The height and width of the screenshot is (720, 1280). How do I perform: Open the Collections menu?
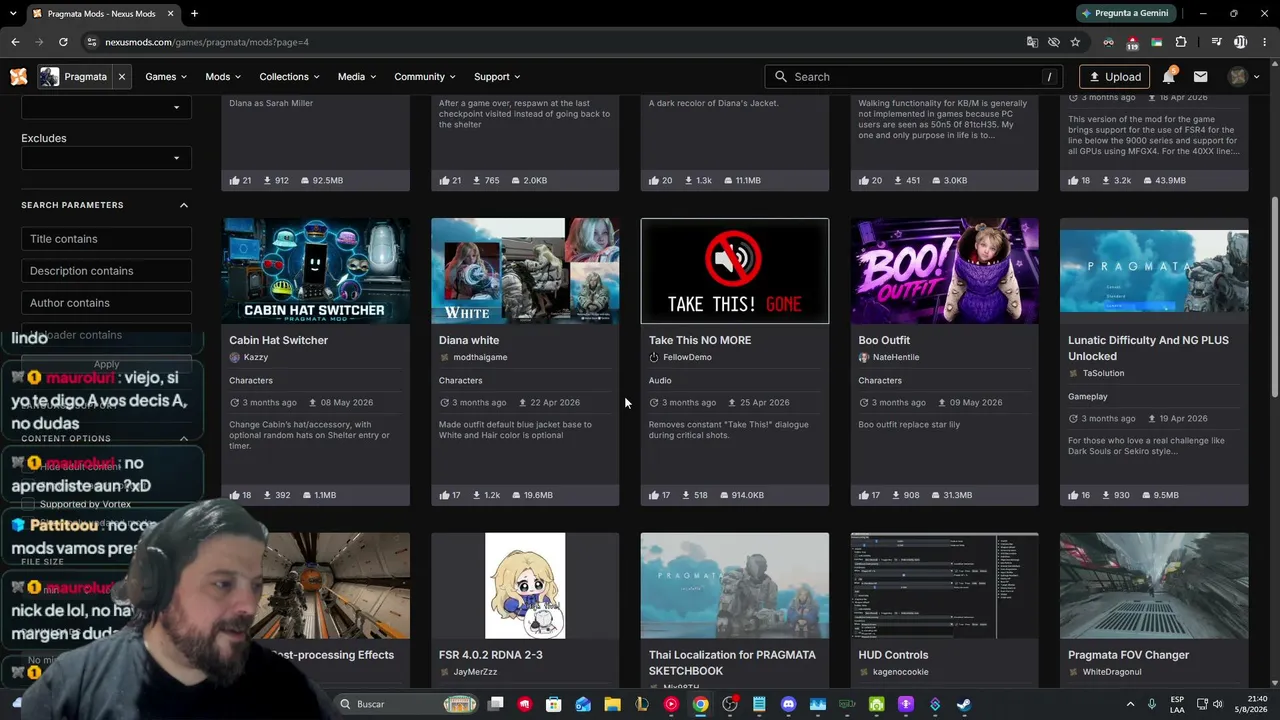click(x=289, y=77)
